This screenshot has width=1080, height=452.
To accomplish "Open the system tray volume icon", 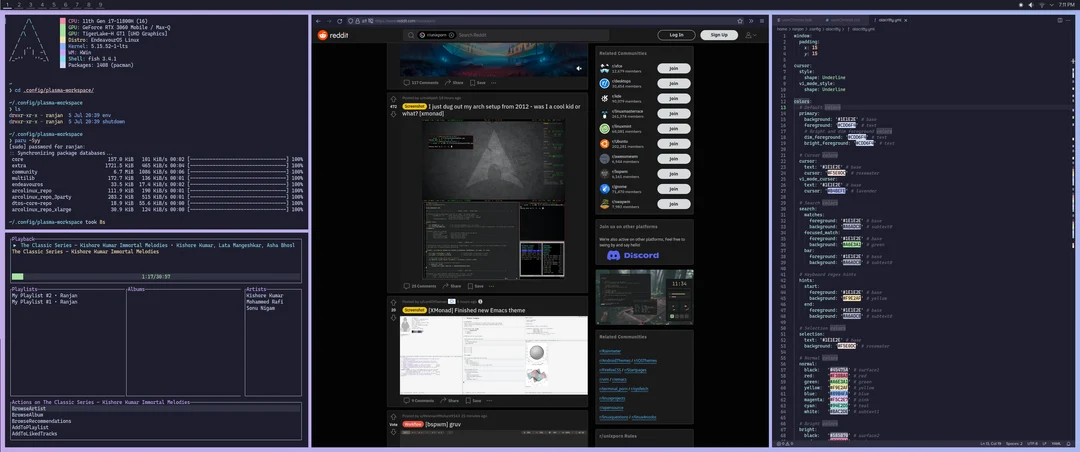I will [x=1030, y=5].
